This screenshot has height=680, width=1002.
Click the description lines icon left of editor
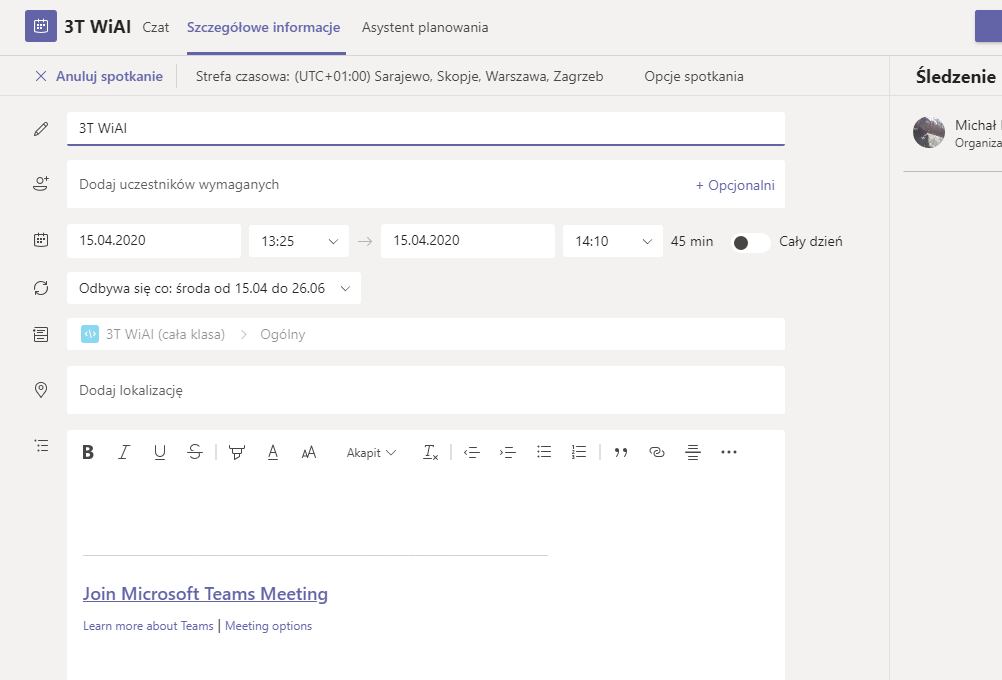(41, 445)
